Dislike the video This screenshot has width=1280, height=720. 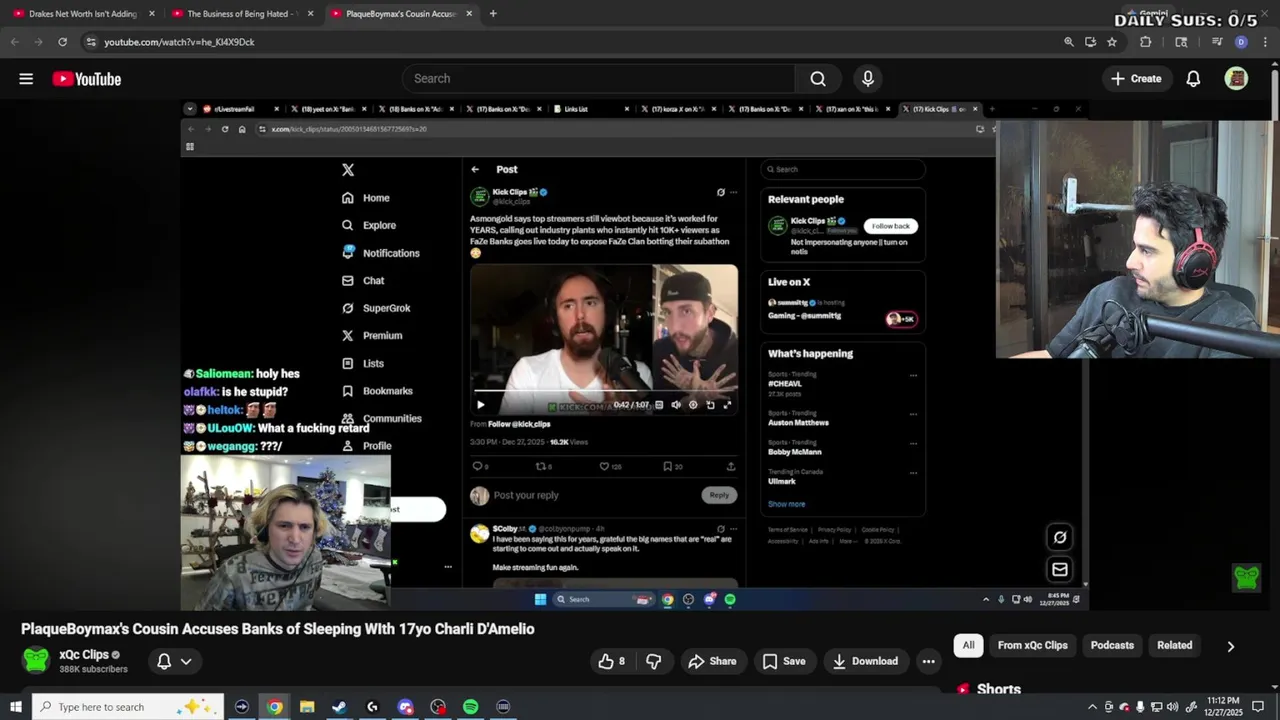pyautogui.click(x=654, y=661)
